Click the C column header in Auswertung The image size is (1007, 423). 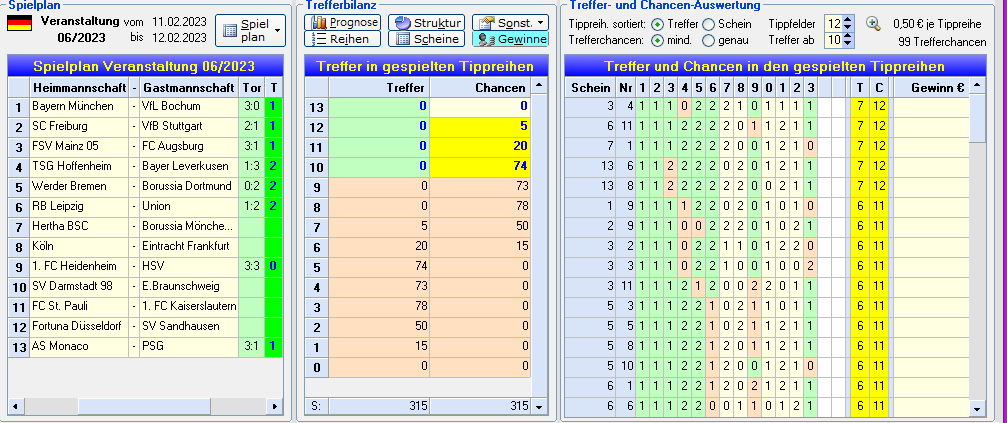coord(878,87)
